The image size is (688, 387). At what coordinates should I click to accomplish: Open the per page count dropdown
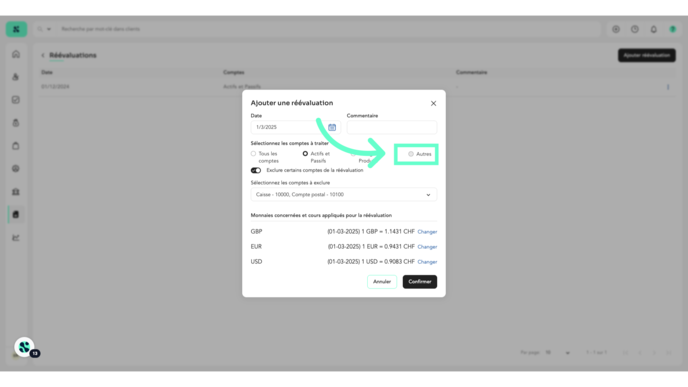557,353
